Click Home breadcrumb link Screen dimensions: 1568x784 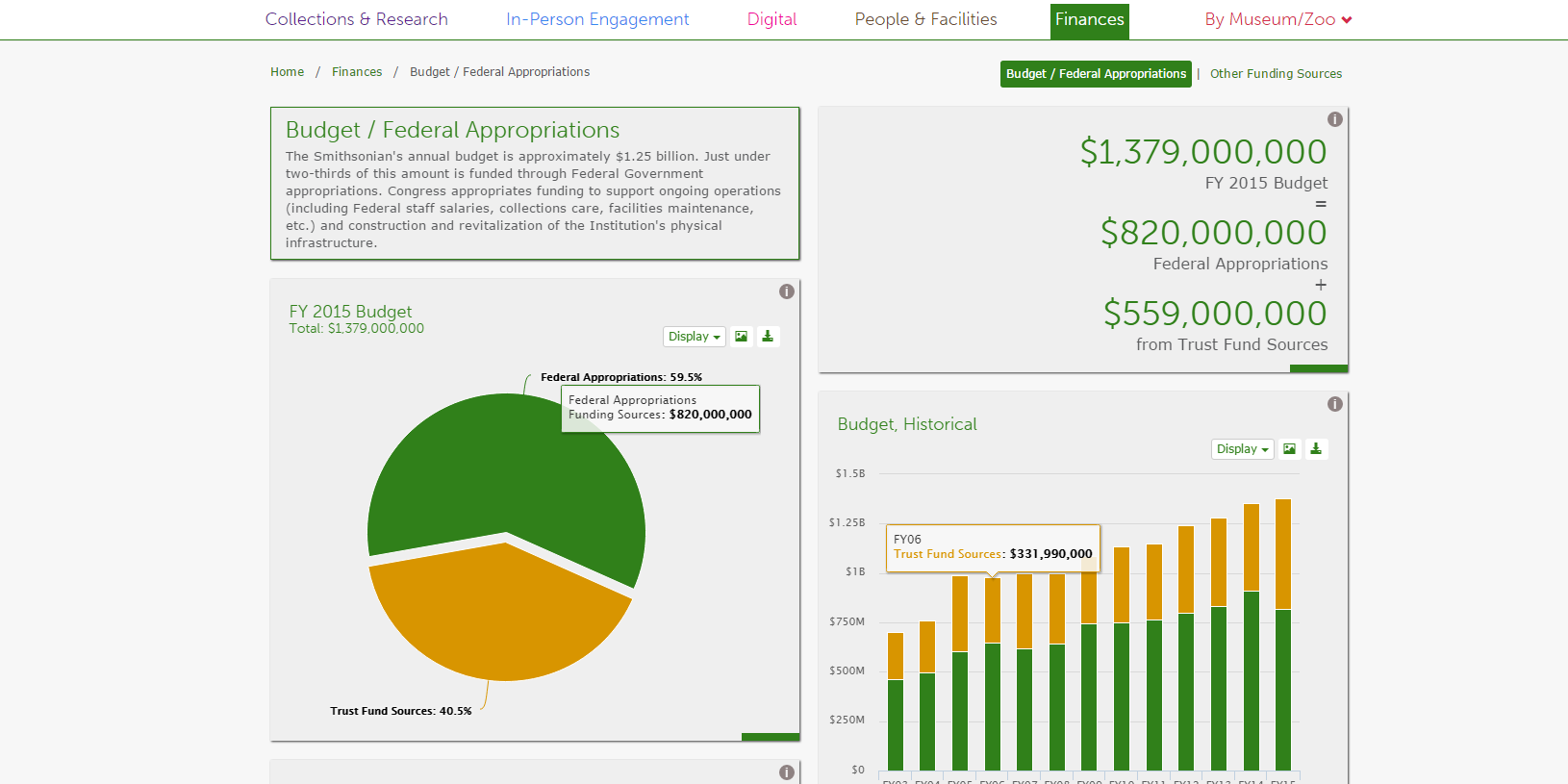287,72
